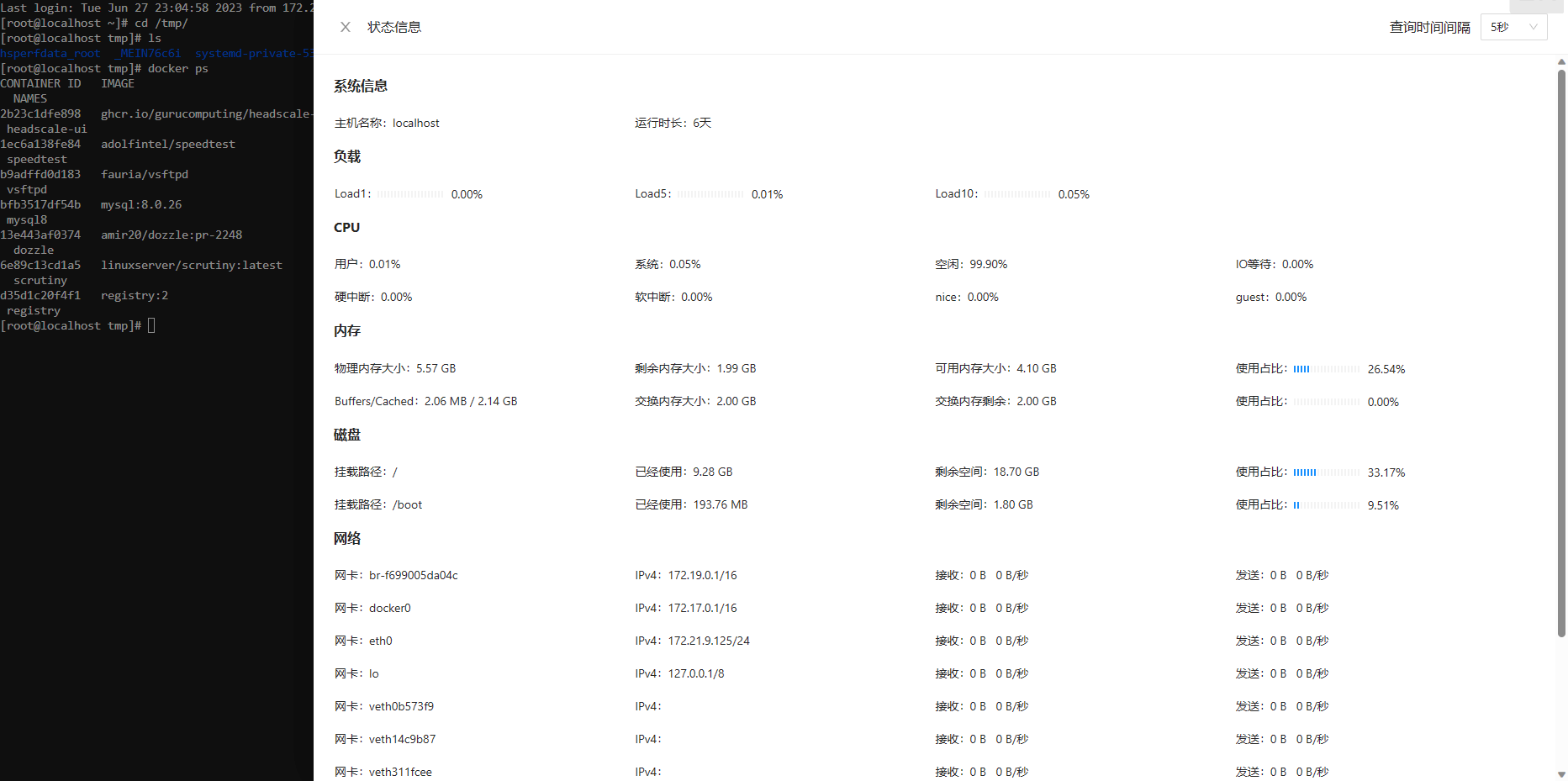Click the scroll up arrow of the panel

1561,61
